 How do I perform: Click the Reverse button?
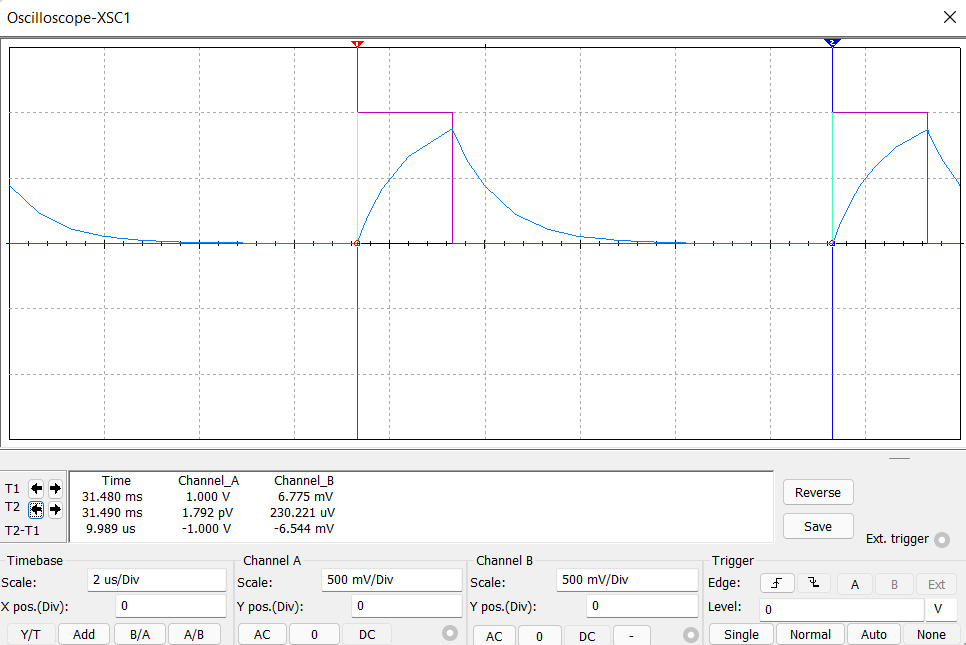[x=818, y=492]
